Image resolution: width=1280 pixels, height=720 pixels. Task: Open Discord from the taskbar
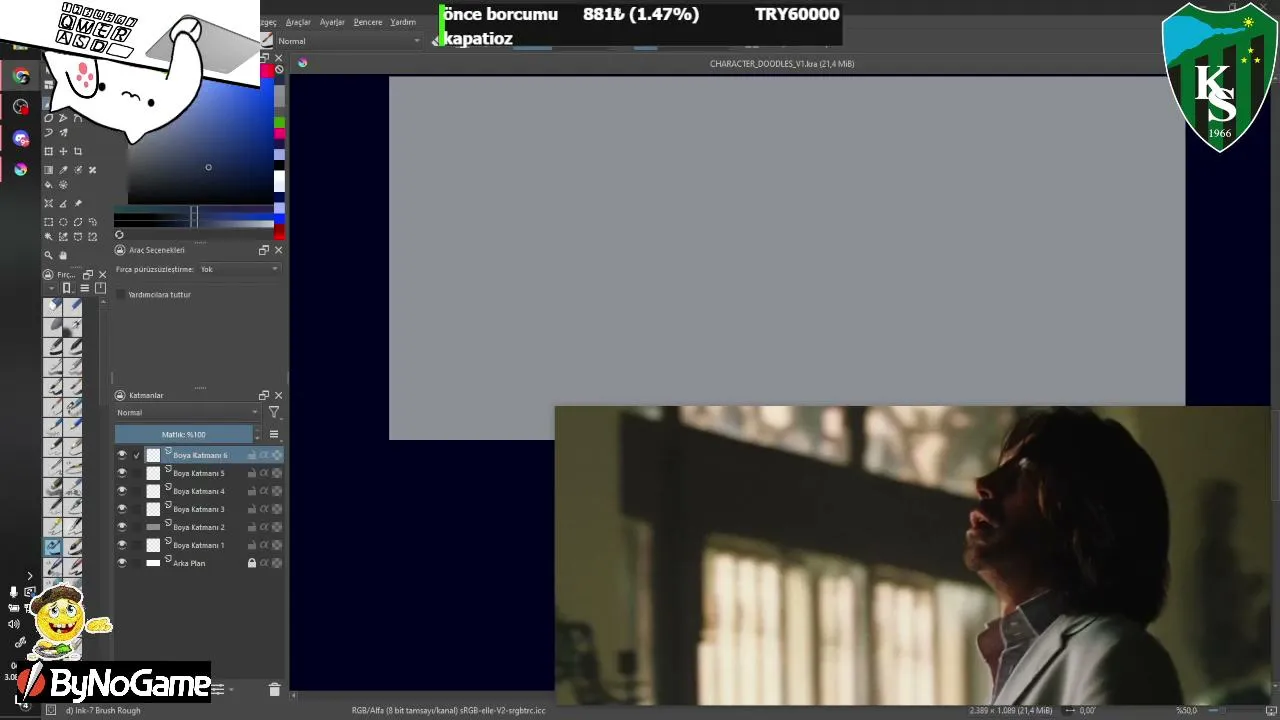pyautogui.click(x=20, y=138)
